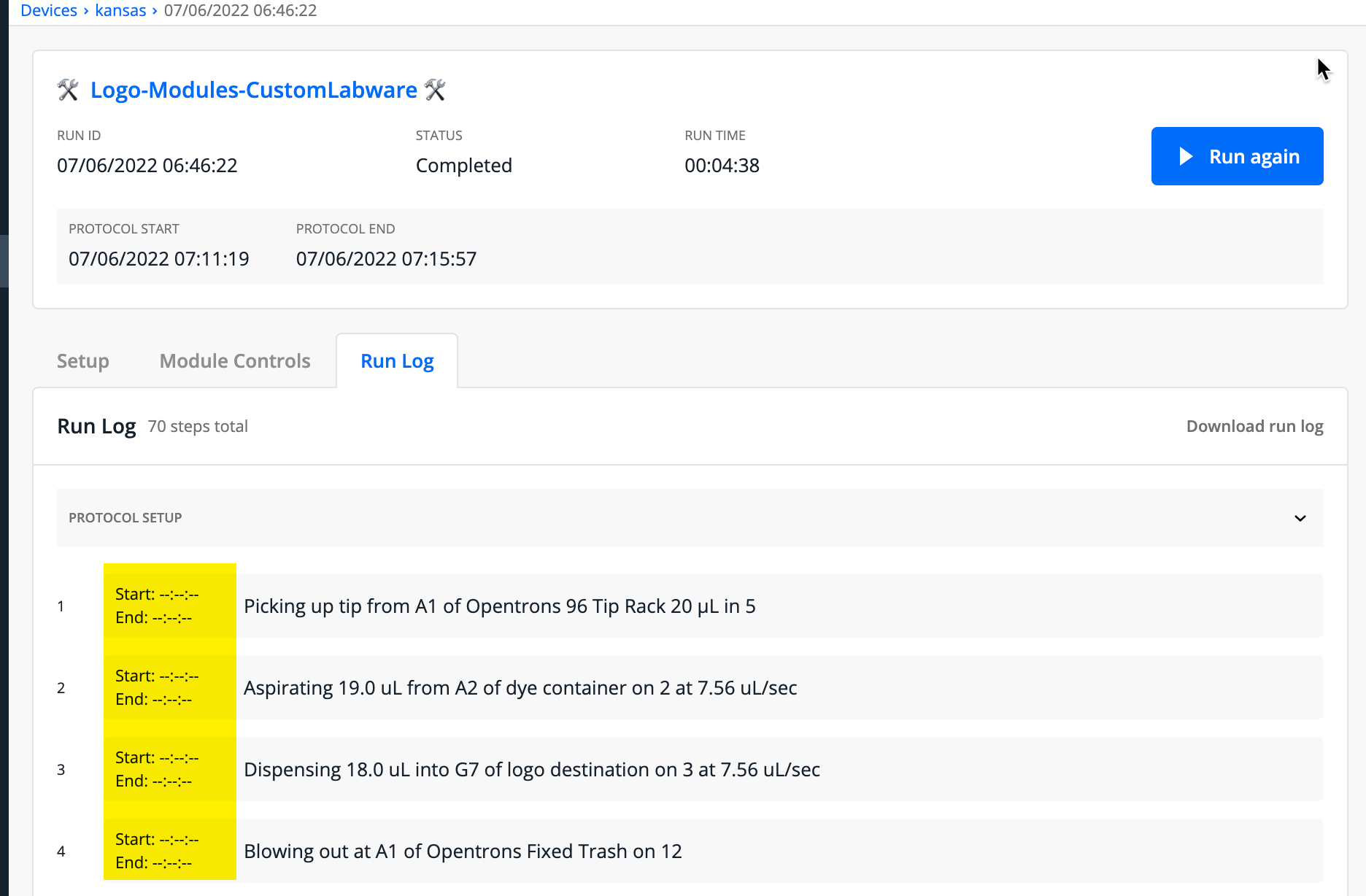
Task: Select the Run Log tab
Action: tap(396, 360)
